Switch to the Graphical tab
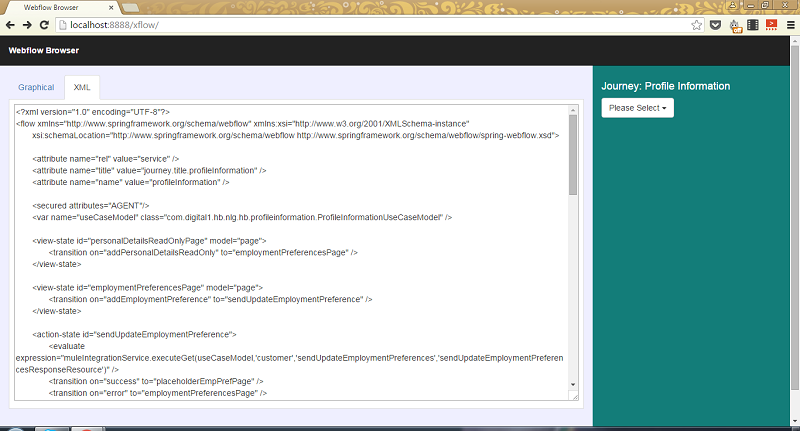 coord(36,87)
